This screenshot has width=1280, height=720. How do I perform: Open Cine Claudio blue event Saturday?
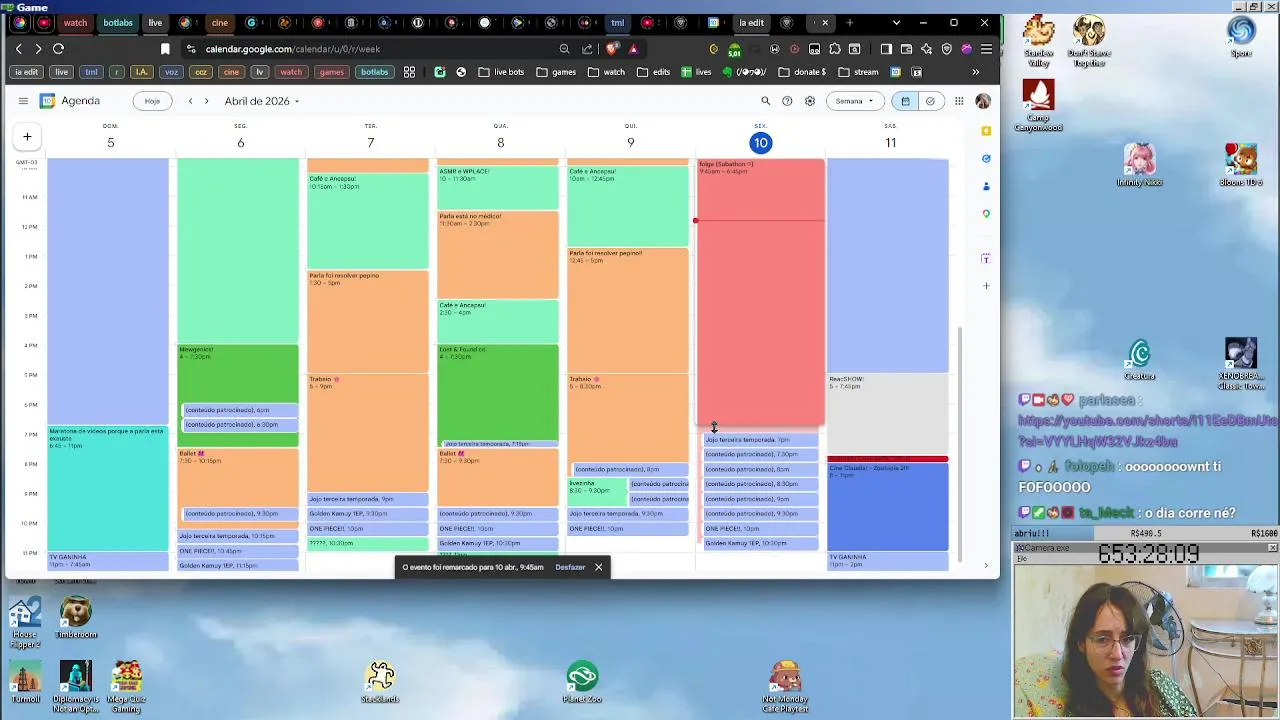point(888,506)
